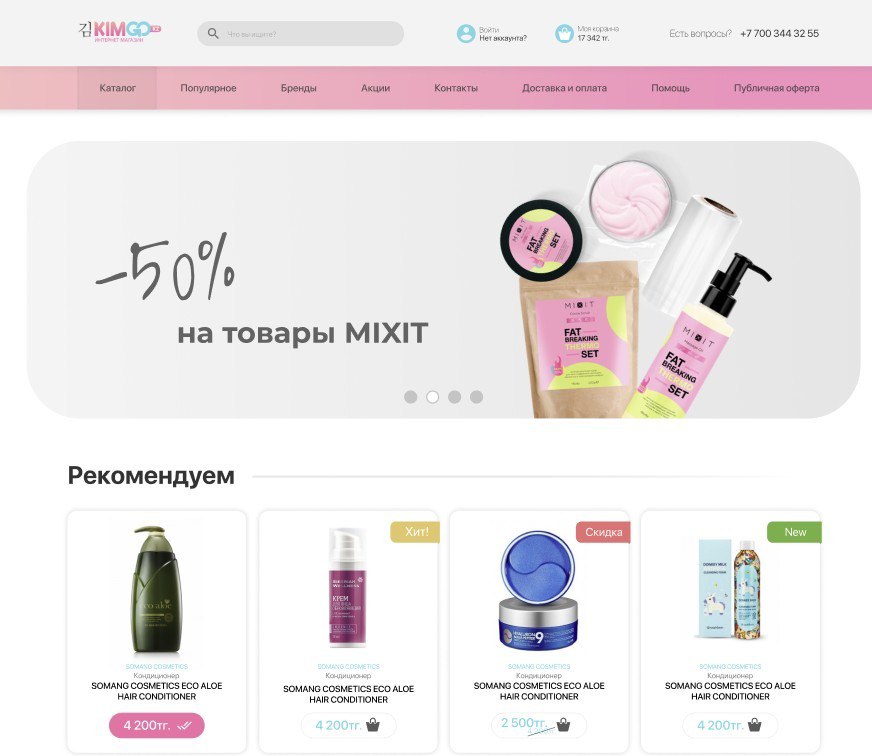Open the Бренды menu item
872x756 pixels.
(x=299, y=88)
